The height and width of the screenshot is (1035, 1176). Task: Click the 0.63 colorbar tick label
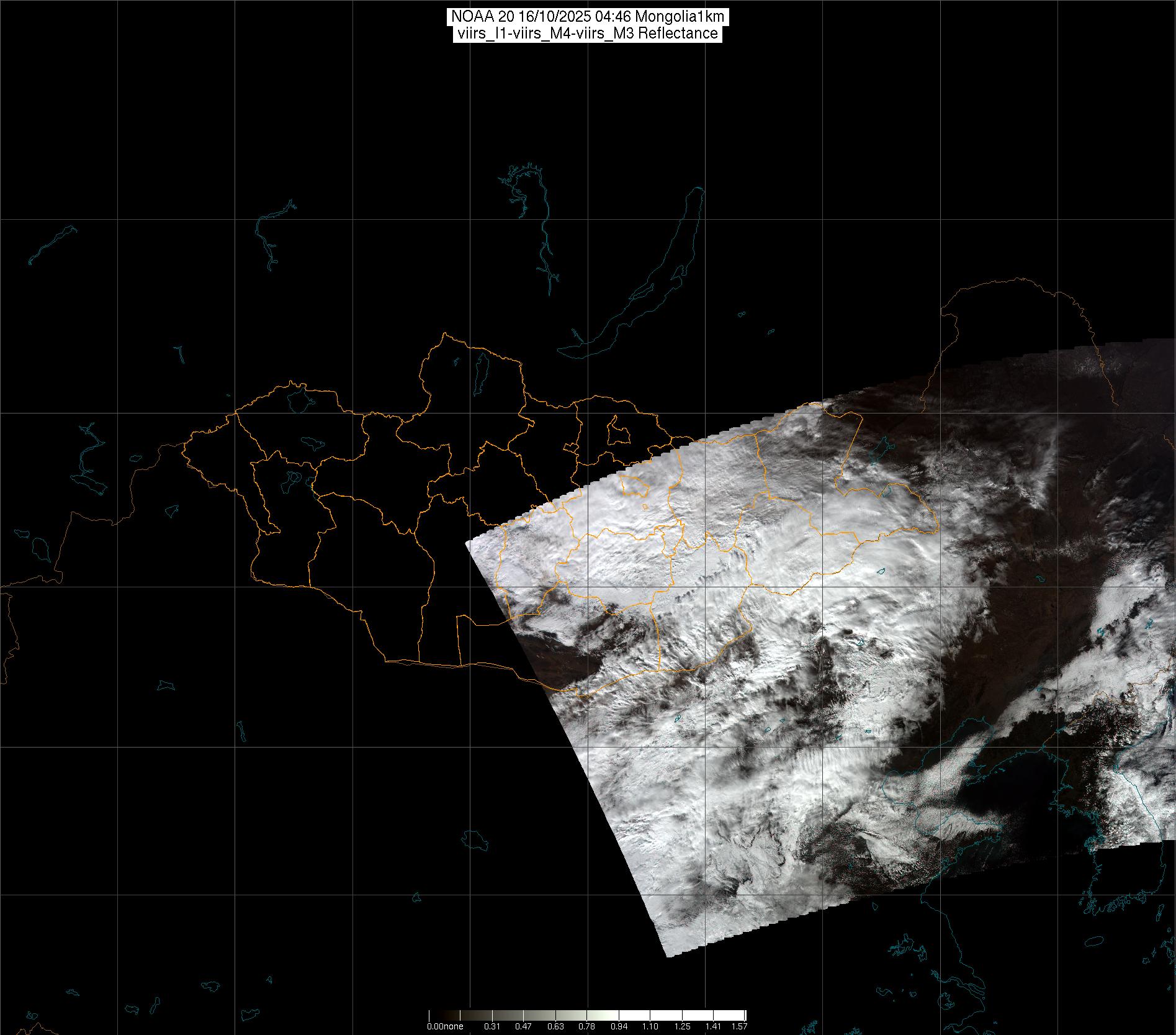(555, 1026)
